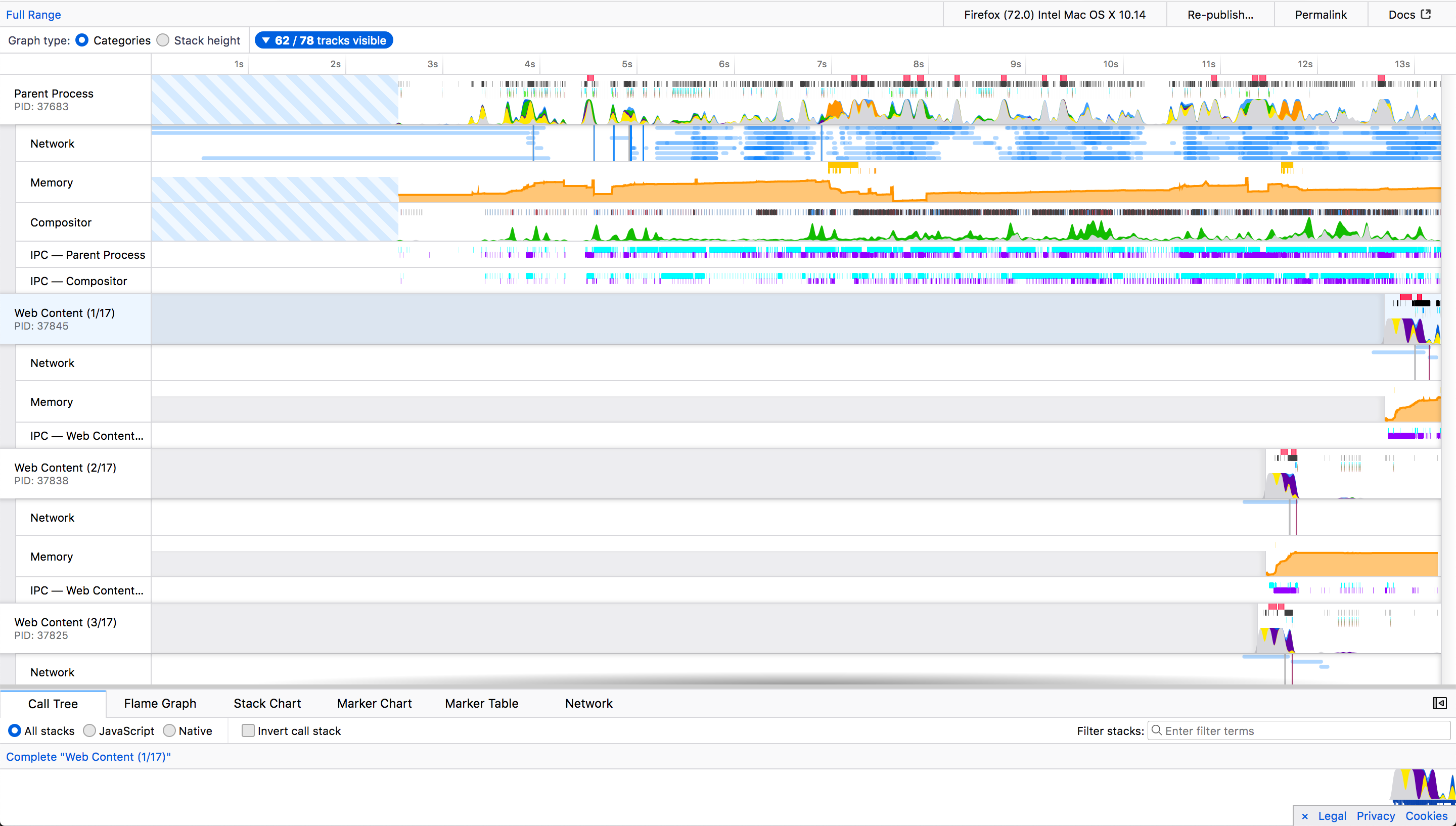Switch to the Flame Graph tab

(160, 704)
